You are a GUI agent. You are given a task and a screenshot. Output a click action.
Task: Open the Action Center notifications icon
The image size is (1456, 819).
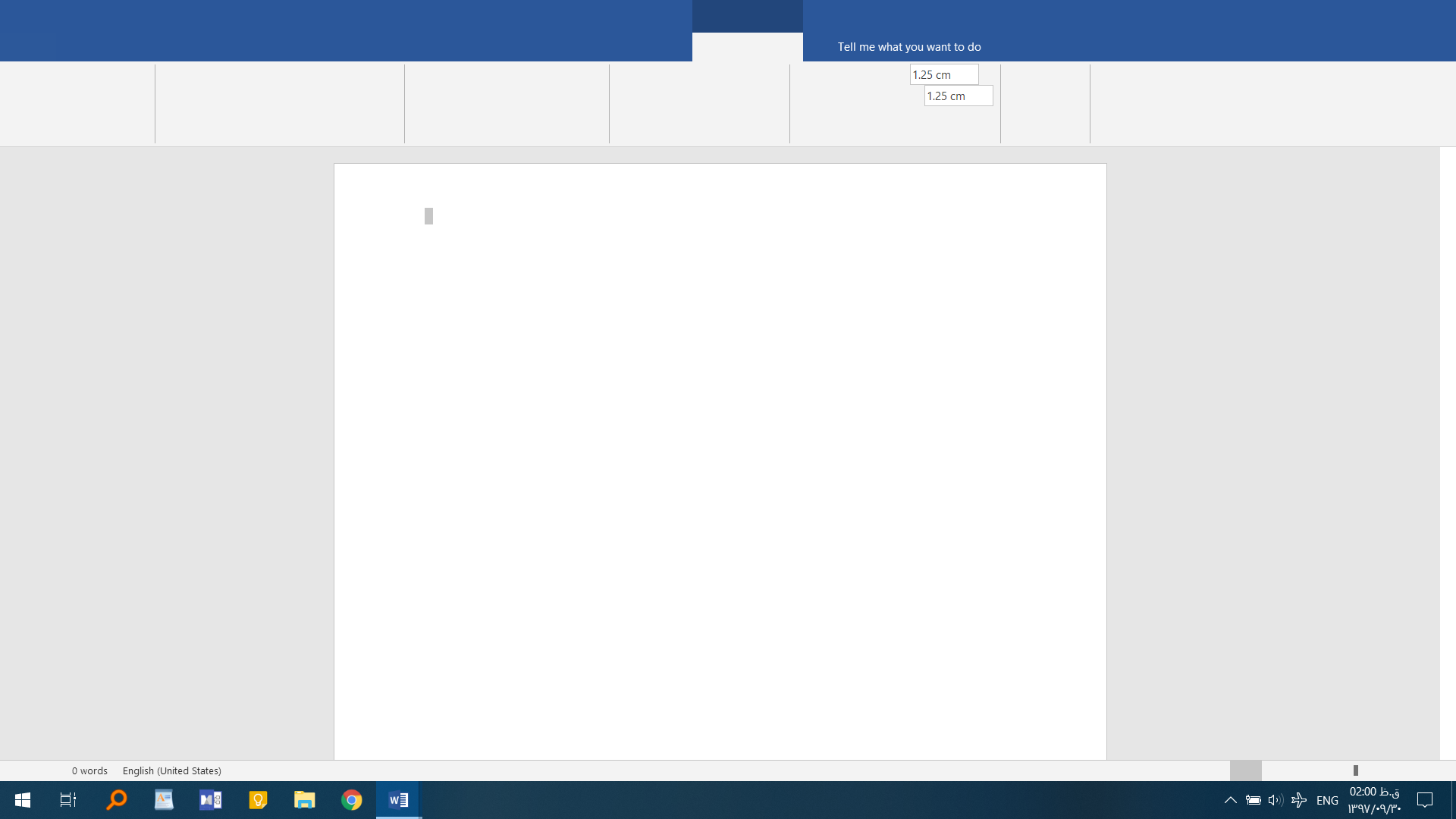(x=1425, y=800)
